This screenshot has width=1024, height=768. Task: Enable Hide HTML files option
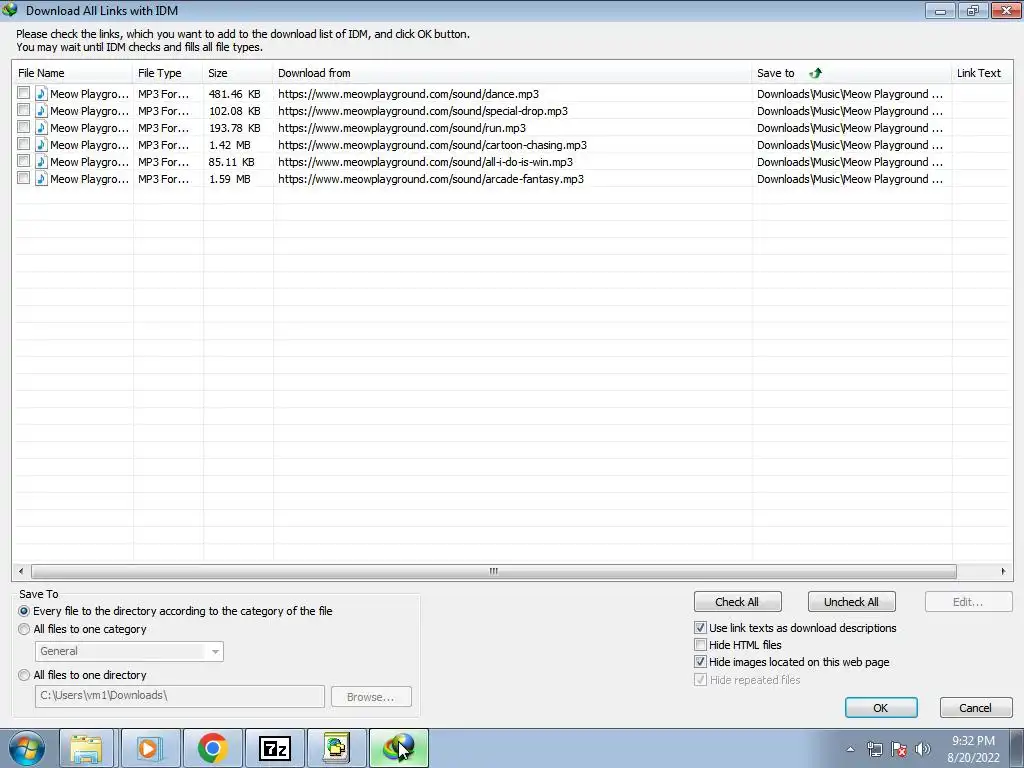coord(700,645)
